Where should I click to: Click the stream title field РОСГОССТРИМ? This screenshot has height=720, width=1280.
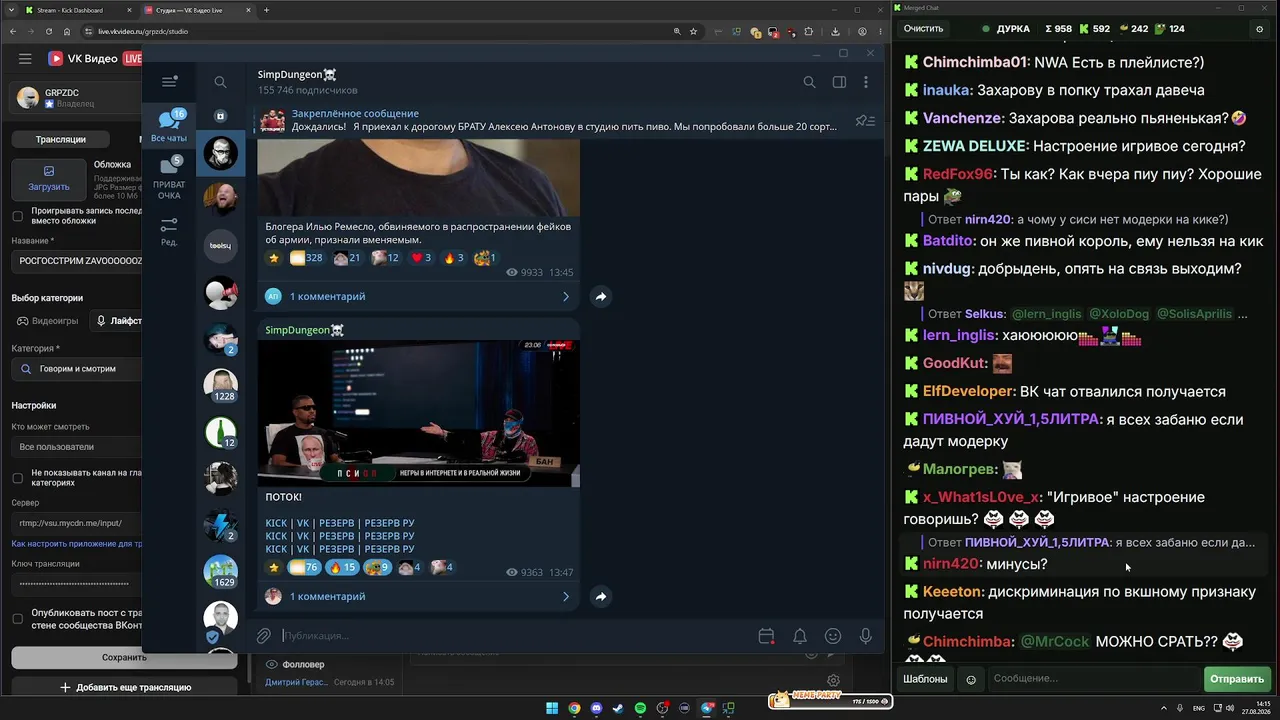click(x=77, y=261)
